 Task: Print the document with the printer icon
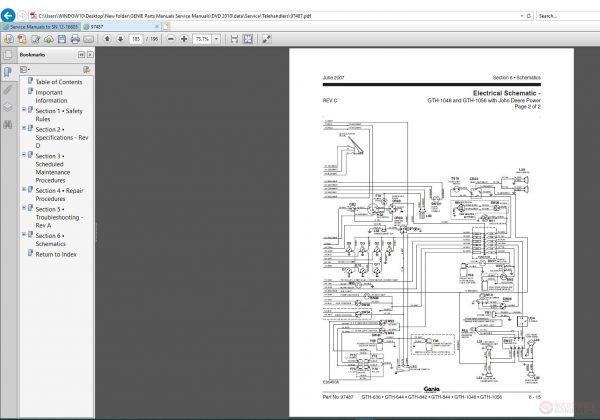tap(75, 39)
